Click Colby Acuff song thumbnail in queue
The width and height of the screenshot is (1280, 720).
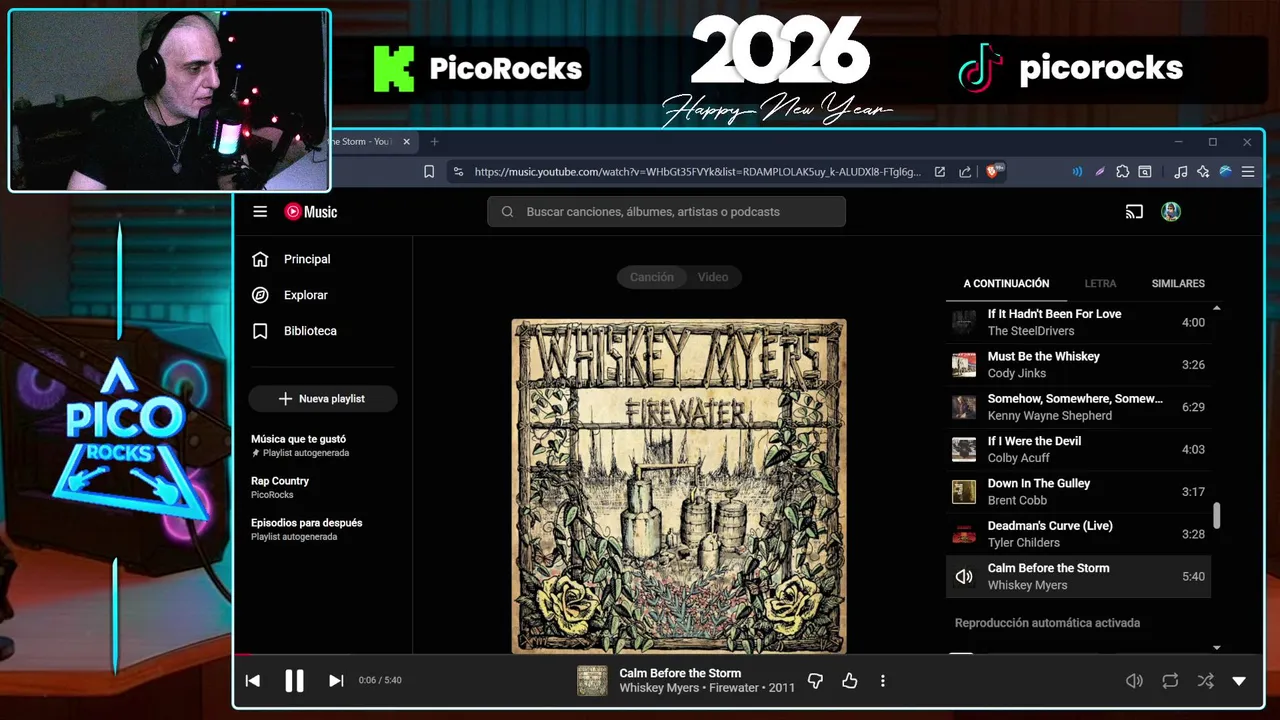pyautogui.click(x=964, y=450)
